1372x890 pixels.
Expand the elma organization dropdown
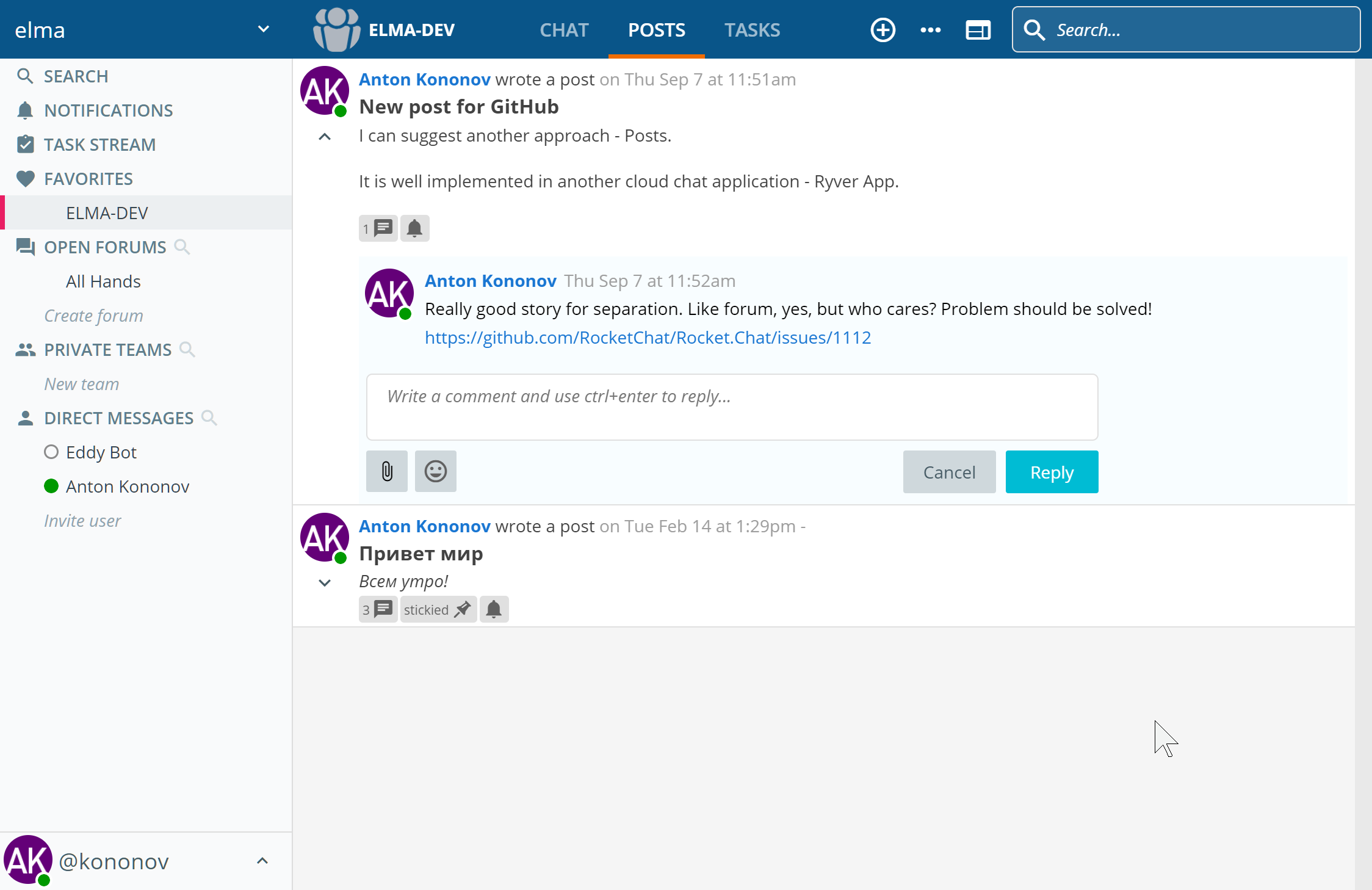pyautogui.click(x=263, y=29)
